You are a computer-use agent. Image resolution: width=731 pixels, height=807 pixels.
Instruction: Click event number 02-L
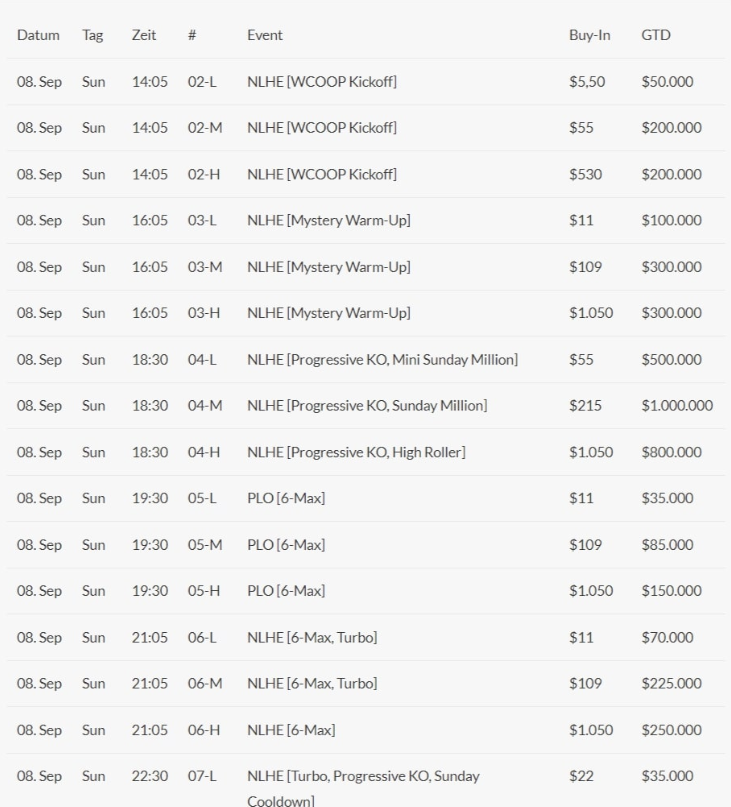(202, 82)
